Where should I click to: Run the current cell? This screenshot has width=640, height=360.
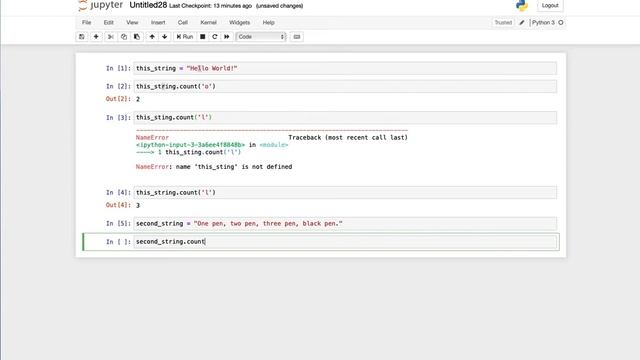[x=184, y=37]
